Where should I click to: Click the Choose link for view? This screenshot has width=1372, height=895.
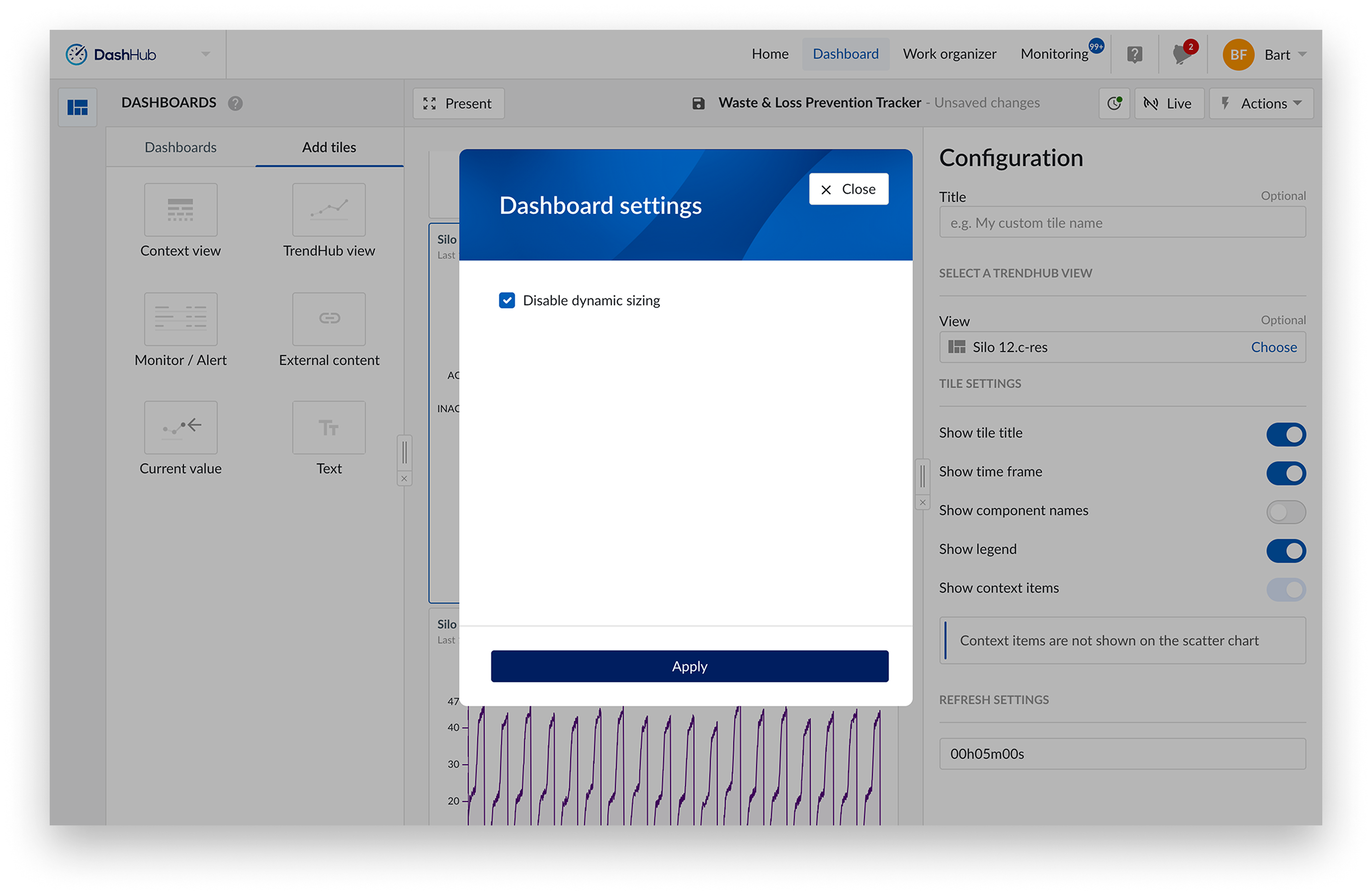coord(1274,347)
